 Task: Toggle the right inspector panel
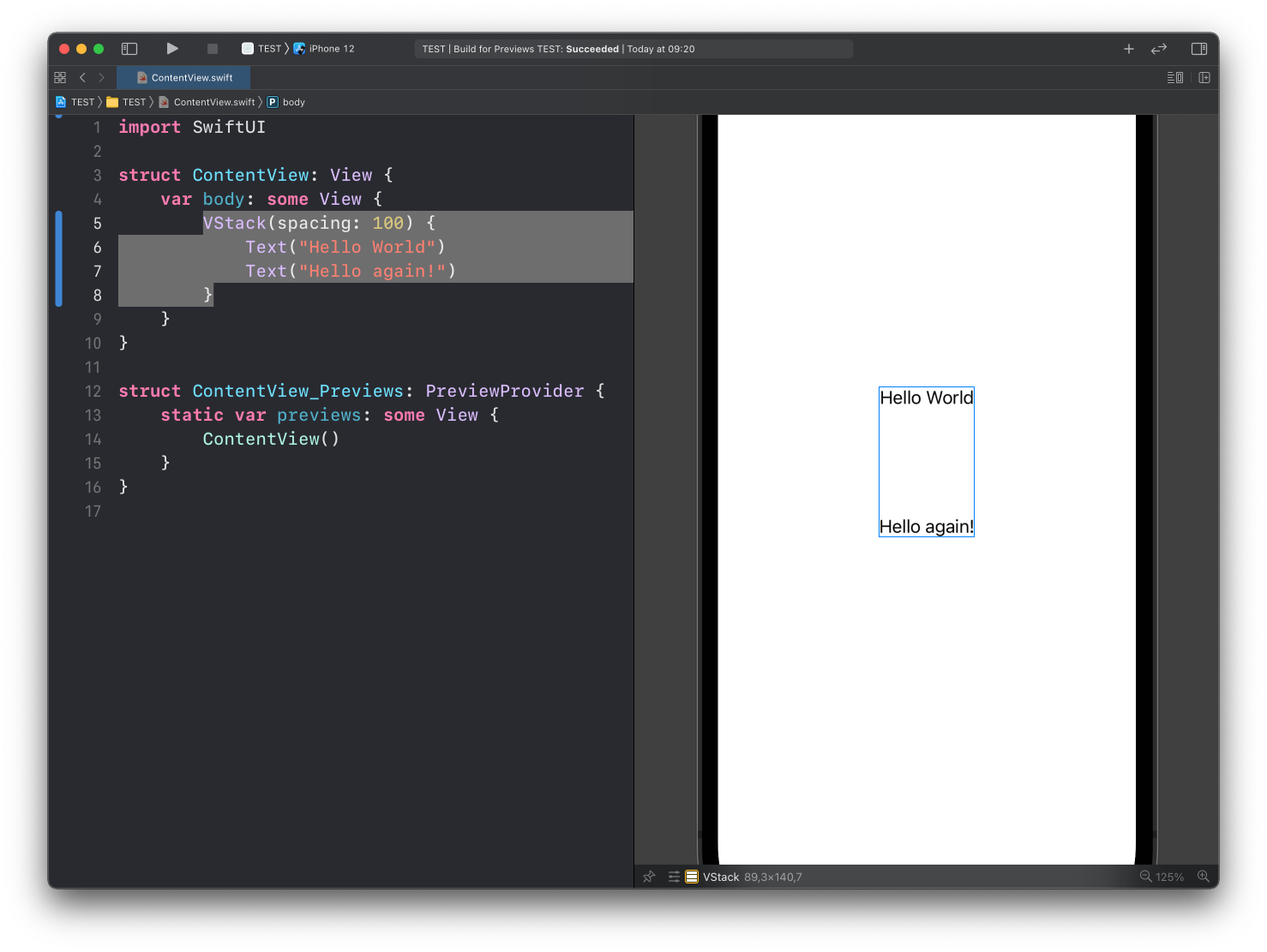pos(1199,49)
